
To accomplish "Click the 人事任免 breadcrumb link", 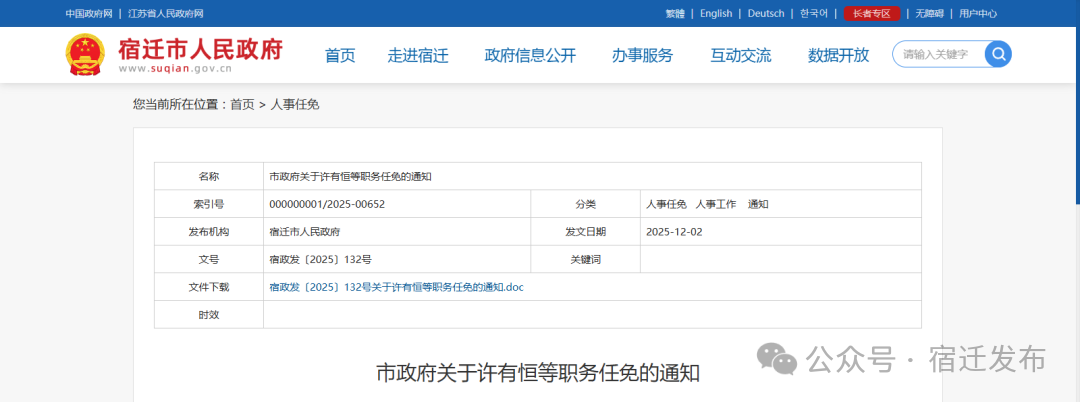I will tap(294, 104).
